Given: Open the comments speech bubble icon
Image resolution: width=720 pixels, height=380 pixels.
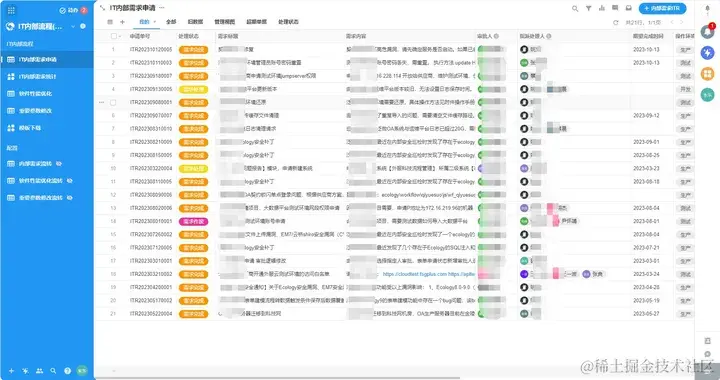Looking at the screenshot, I should (x=615, y=8).
